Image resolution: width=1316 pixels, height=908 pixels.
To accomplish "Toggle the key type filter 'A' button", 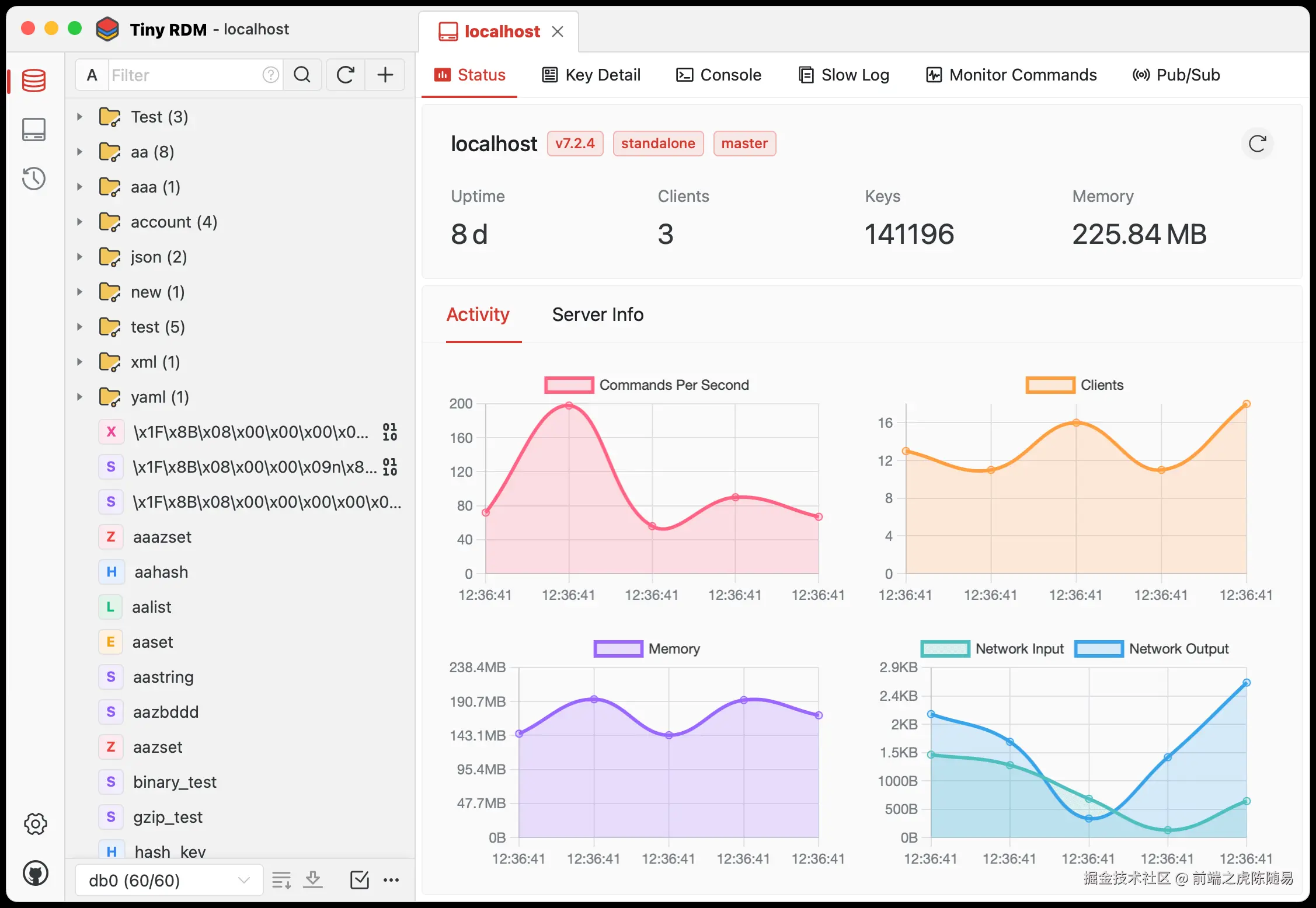I will coord(92,75).
